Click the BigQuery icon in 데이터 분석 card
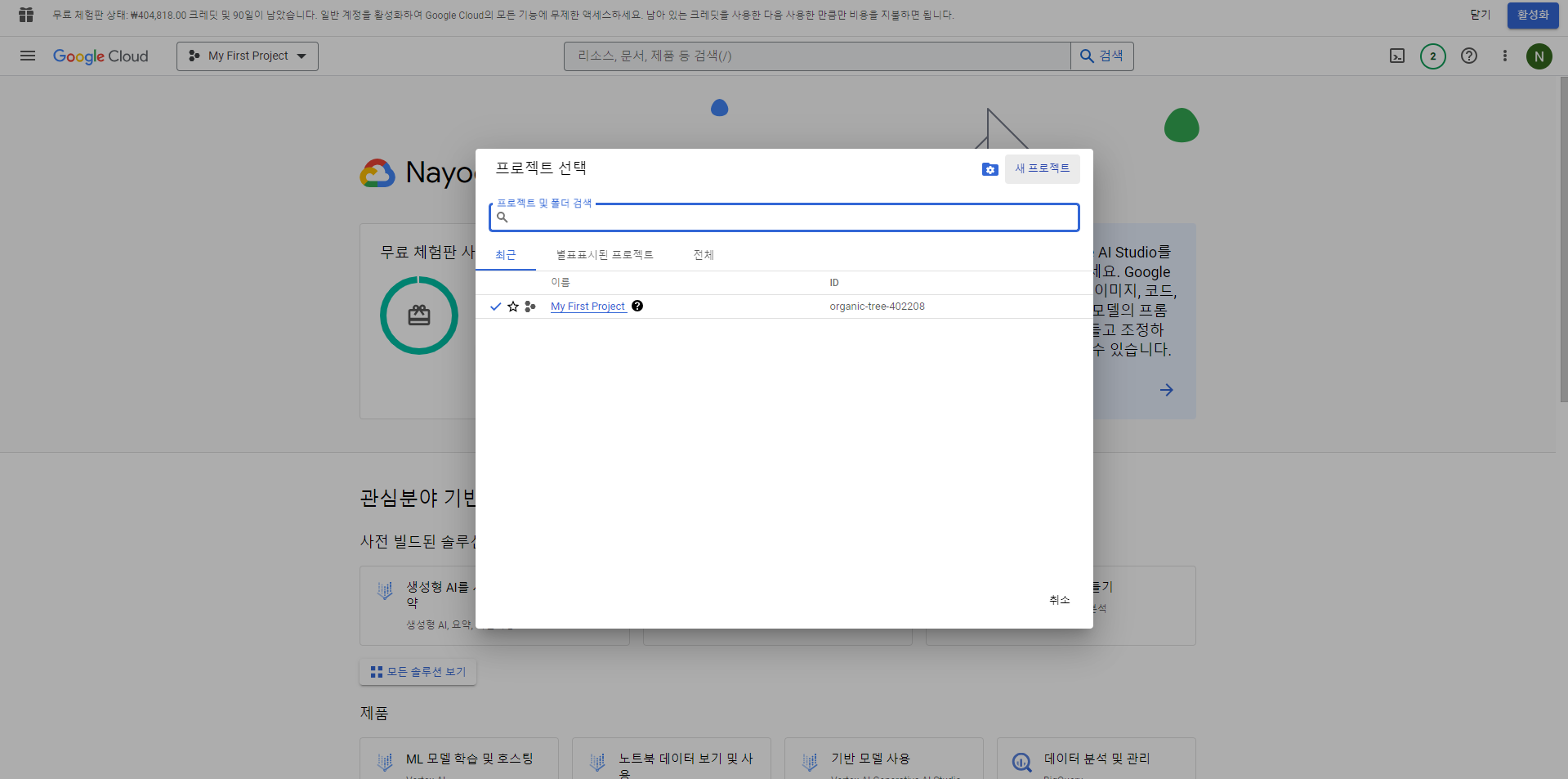Viewport: 1568px width, 779px height. click(x=1021, y=763)
